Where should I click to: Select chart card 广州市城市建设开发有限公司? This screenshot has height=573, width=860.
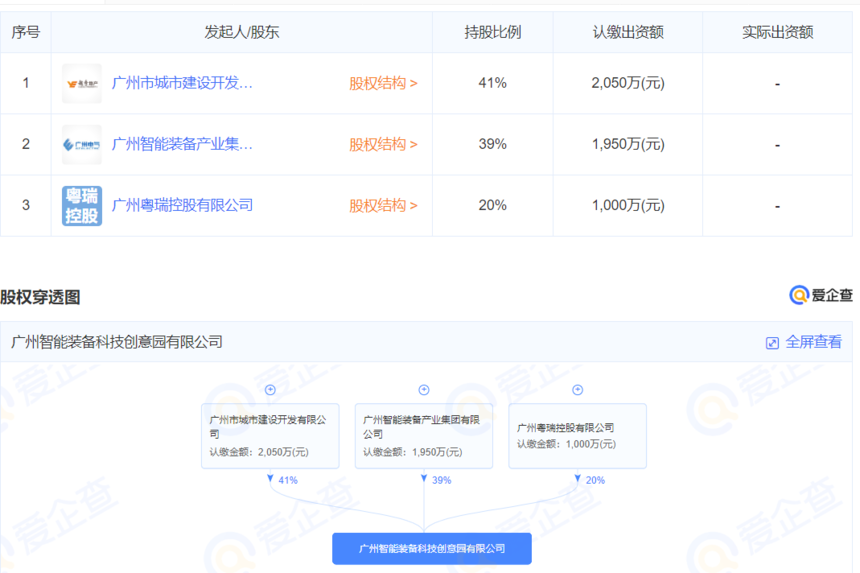tap(270, 436)
